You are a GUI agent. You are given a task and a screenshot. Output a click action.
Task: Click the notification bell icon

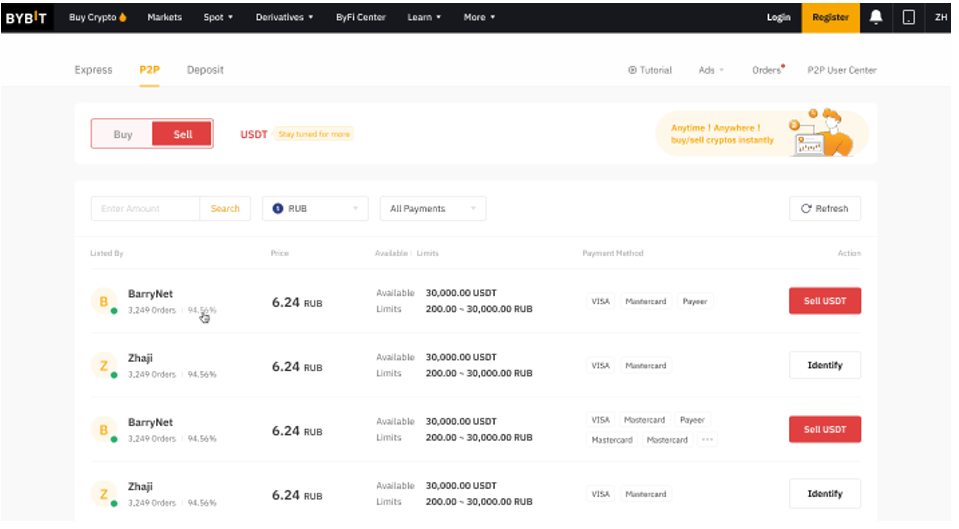click(x=876, y=17)
